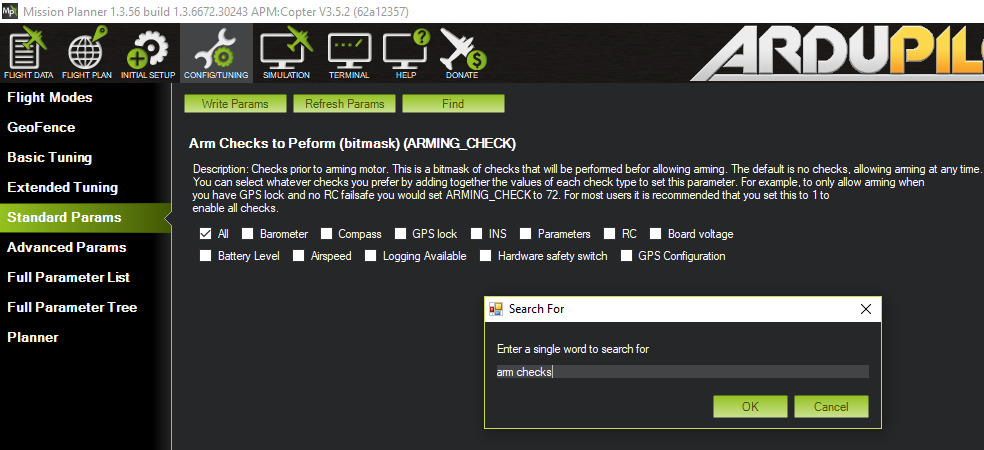The height and width of the screenshot is (450, 984).
Task: Enable the Hardware safety switch checkbox
Action: coord(486,256)
